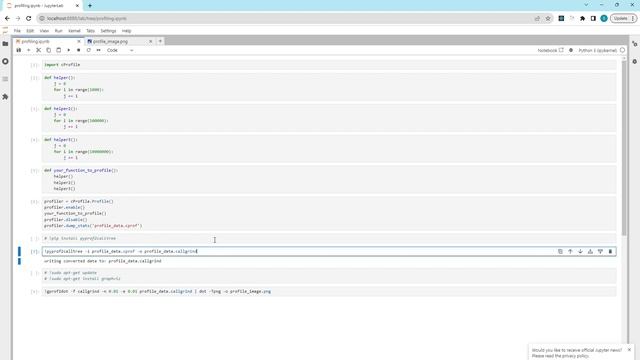Select the pip install pyprof2calltree comment cell
This screenshot has height=360, width=640.
point(329,238)
